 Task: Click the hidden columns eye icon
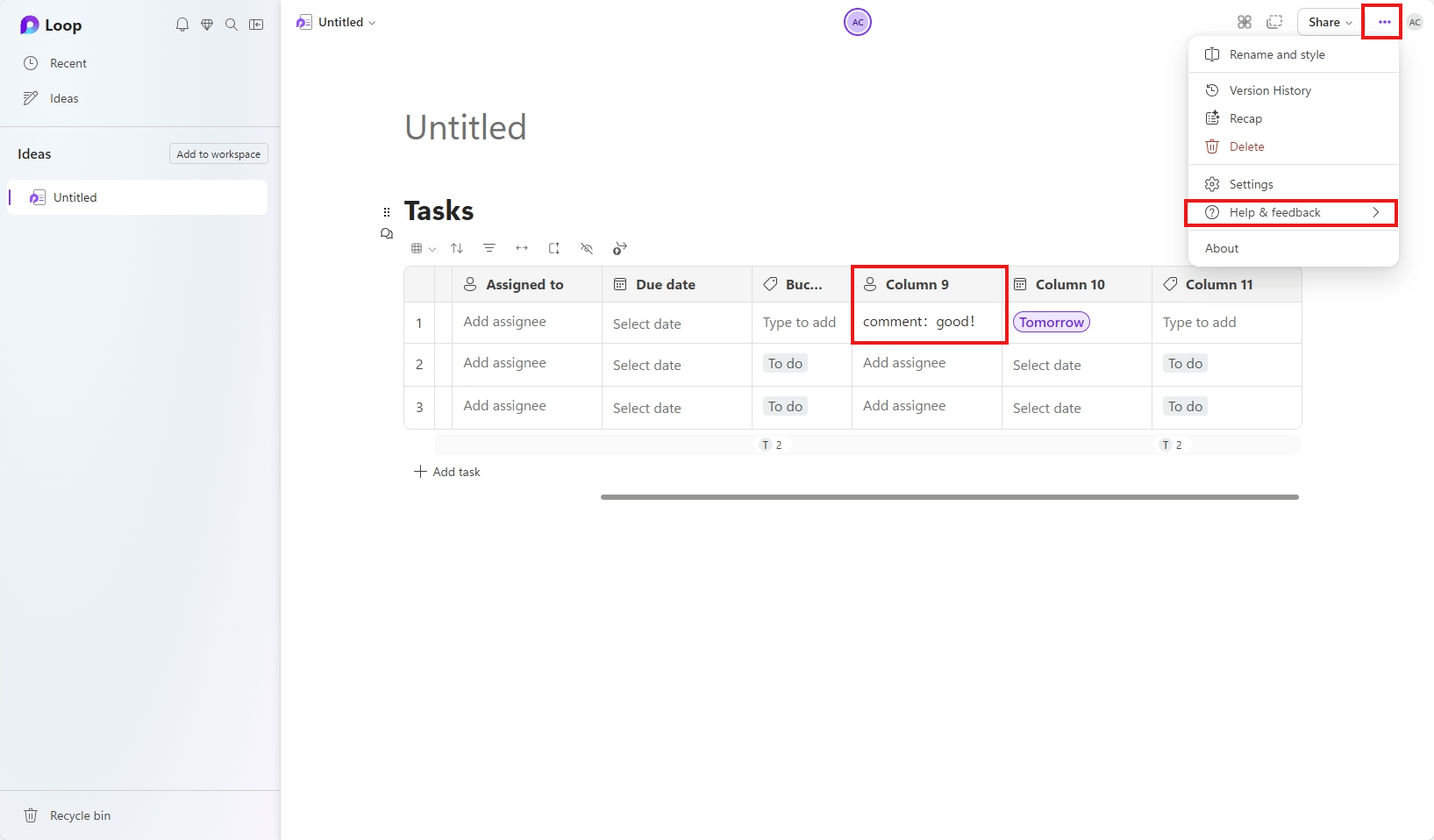coord(587,248)
